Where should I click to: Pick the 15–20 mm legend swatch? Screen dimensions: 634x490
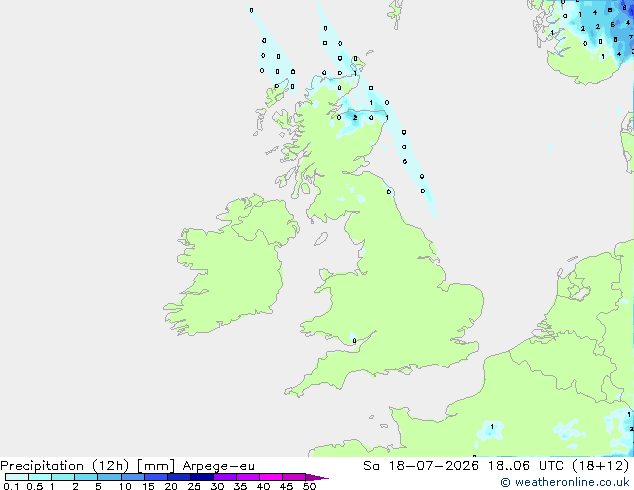click(156, 477)
